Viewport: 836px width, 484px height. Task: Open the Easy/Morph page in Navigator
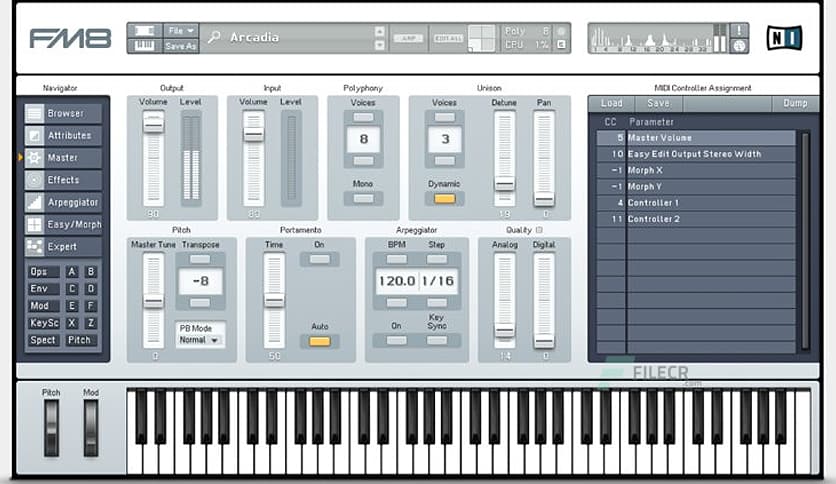coord(63,224)
